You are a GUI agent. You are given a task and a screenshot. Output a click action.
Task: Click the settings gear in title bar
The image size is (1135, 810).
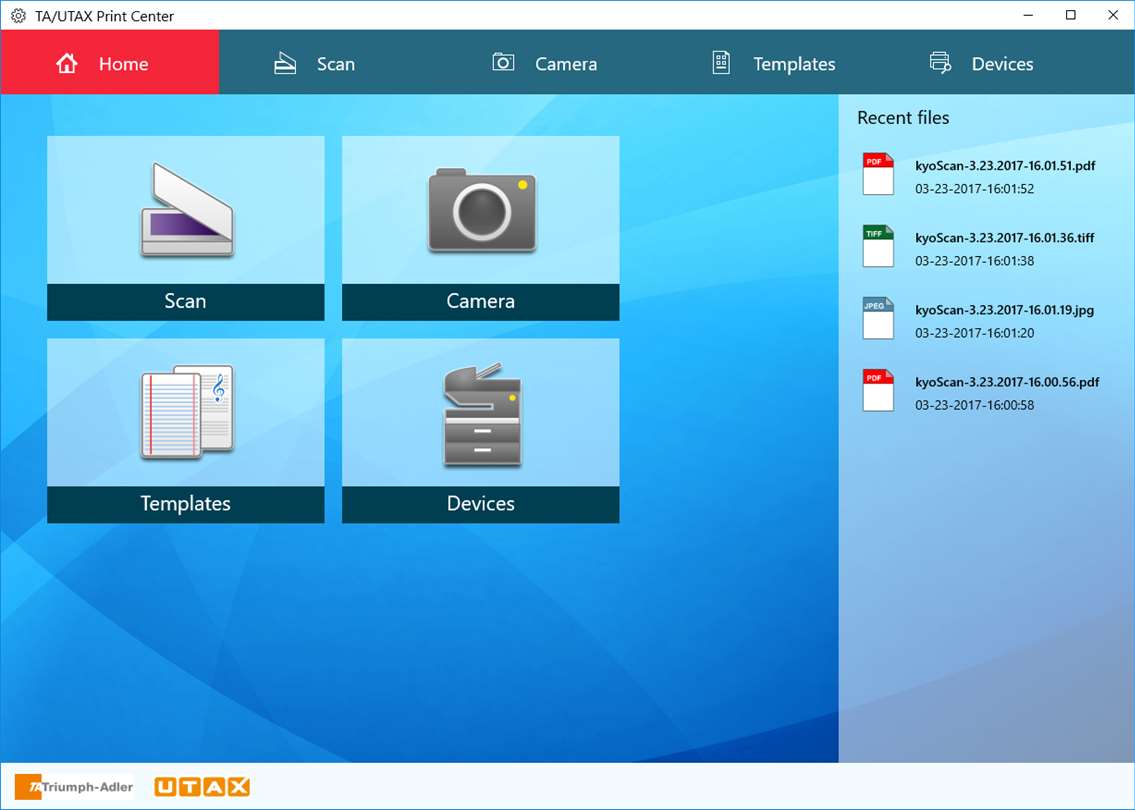[x=18, y=15]
